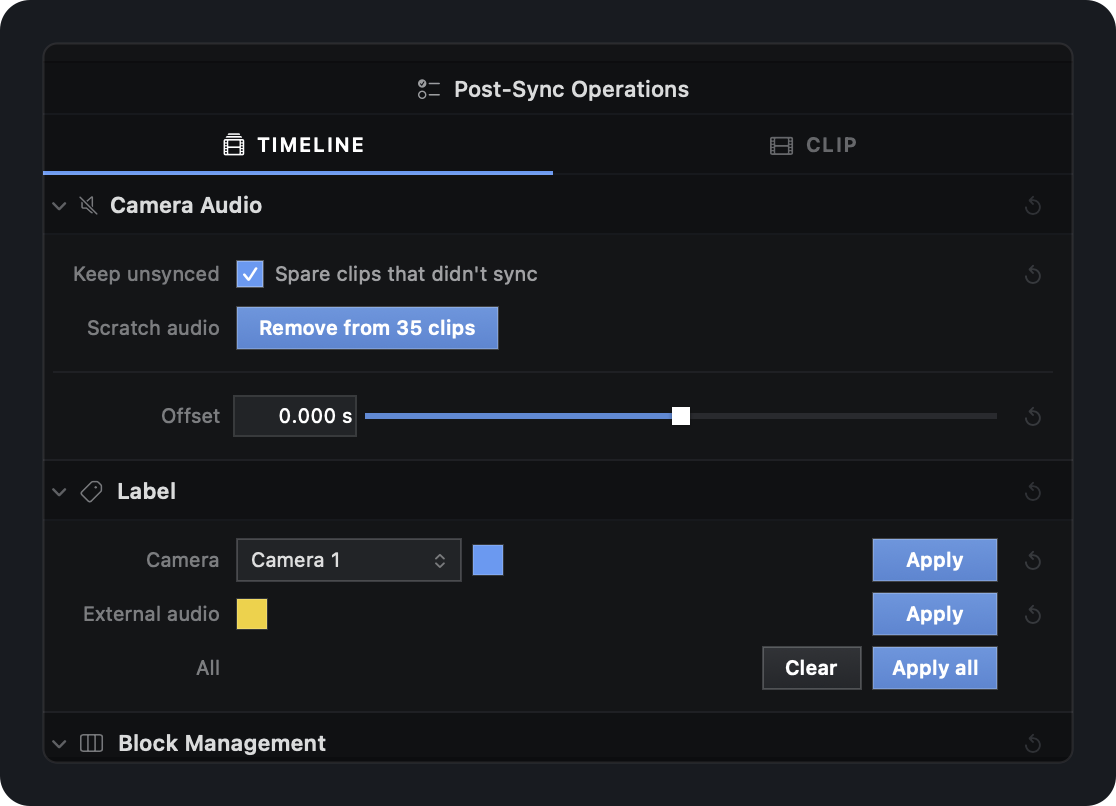Reset the Offset value
This screenshot has height=806, width=1116.
(1033, 417)
